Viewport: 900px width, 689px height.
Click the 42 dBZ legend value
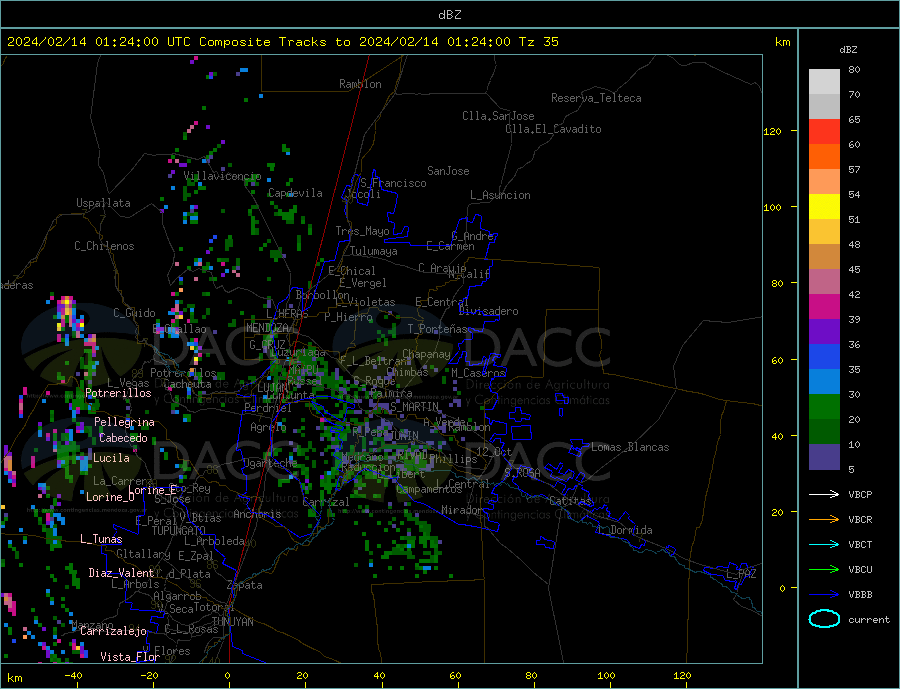pos(854,295)
